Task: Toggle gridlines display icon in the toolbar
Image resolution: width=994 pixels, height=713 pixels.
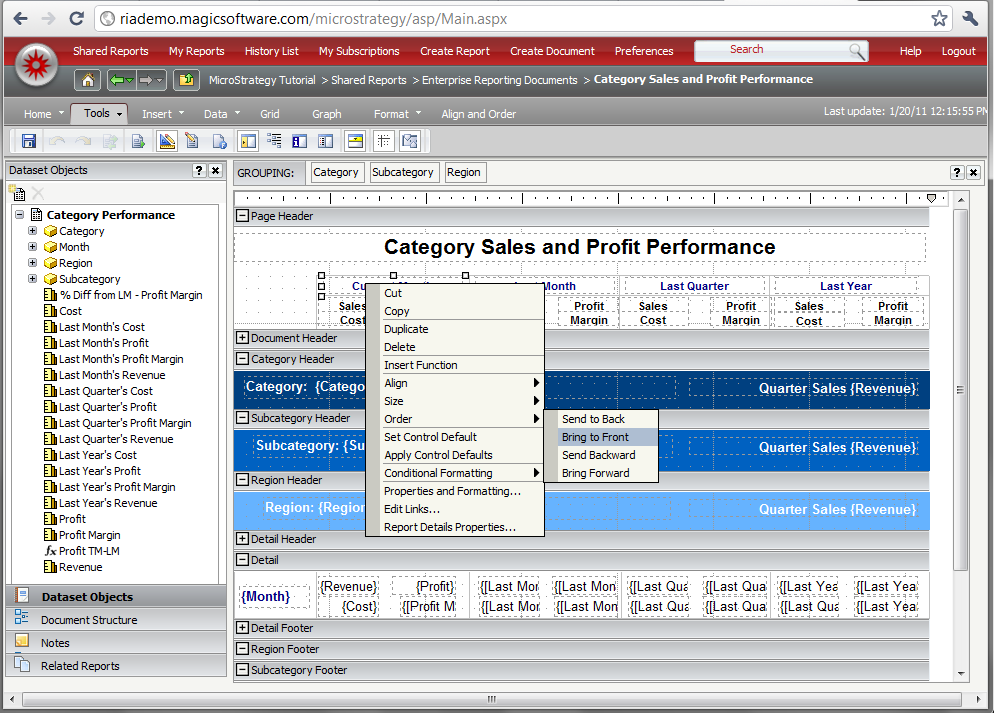Action: (x=382, y=141)
